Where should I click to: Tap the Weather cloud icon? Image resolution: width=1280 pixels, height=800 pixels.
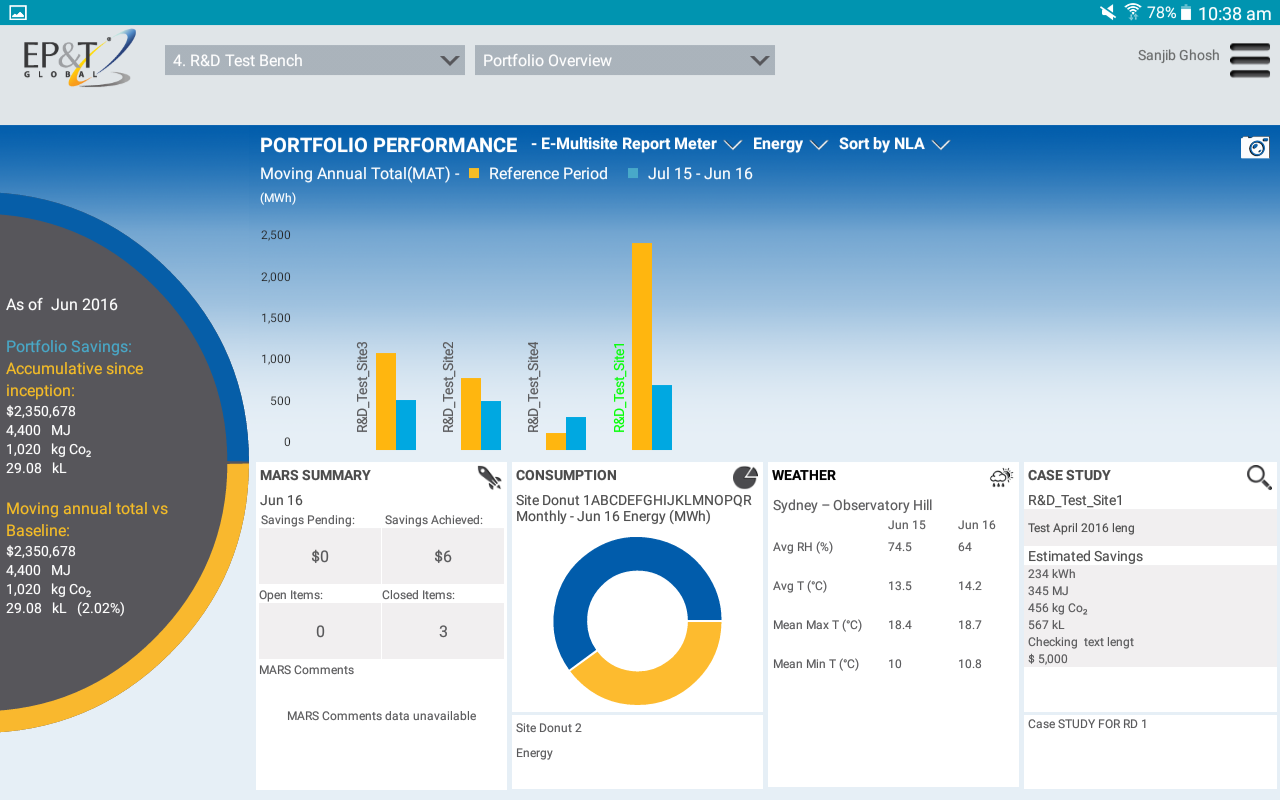click(1001, 477)
